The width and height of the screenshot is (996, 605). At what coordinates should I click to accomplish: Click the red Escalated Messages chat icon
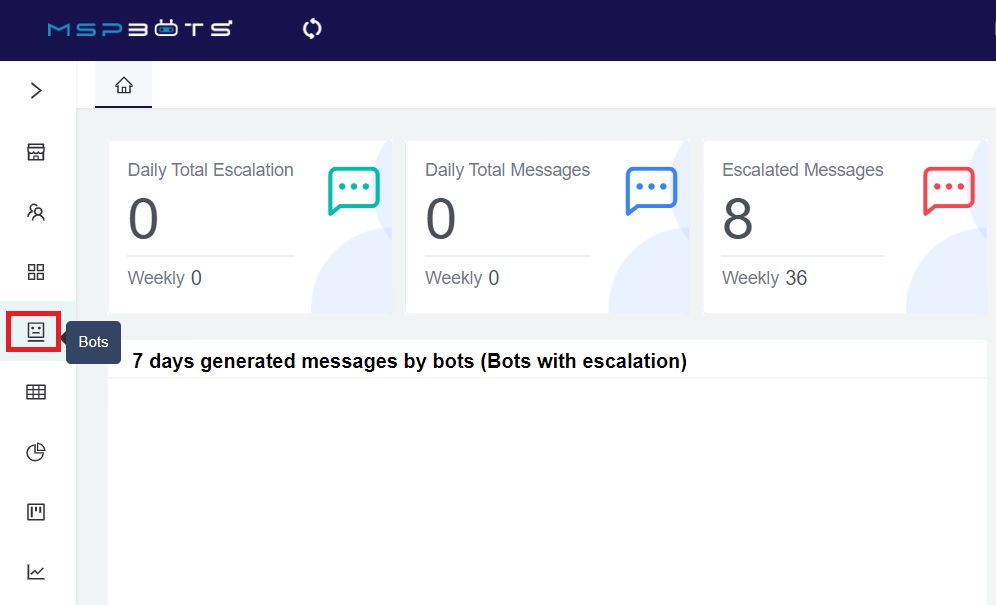click(946, 191)
